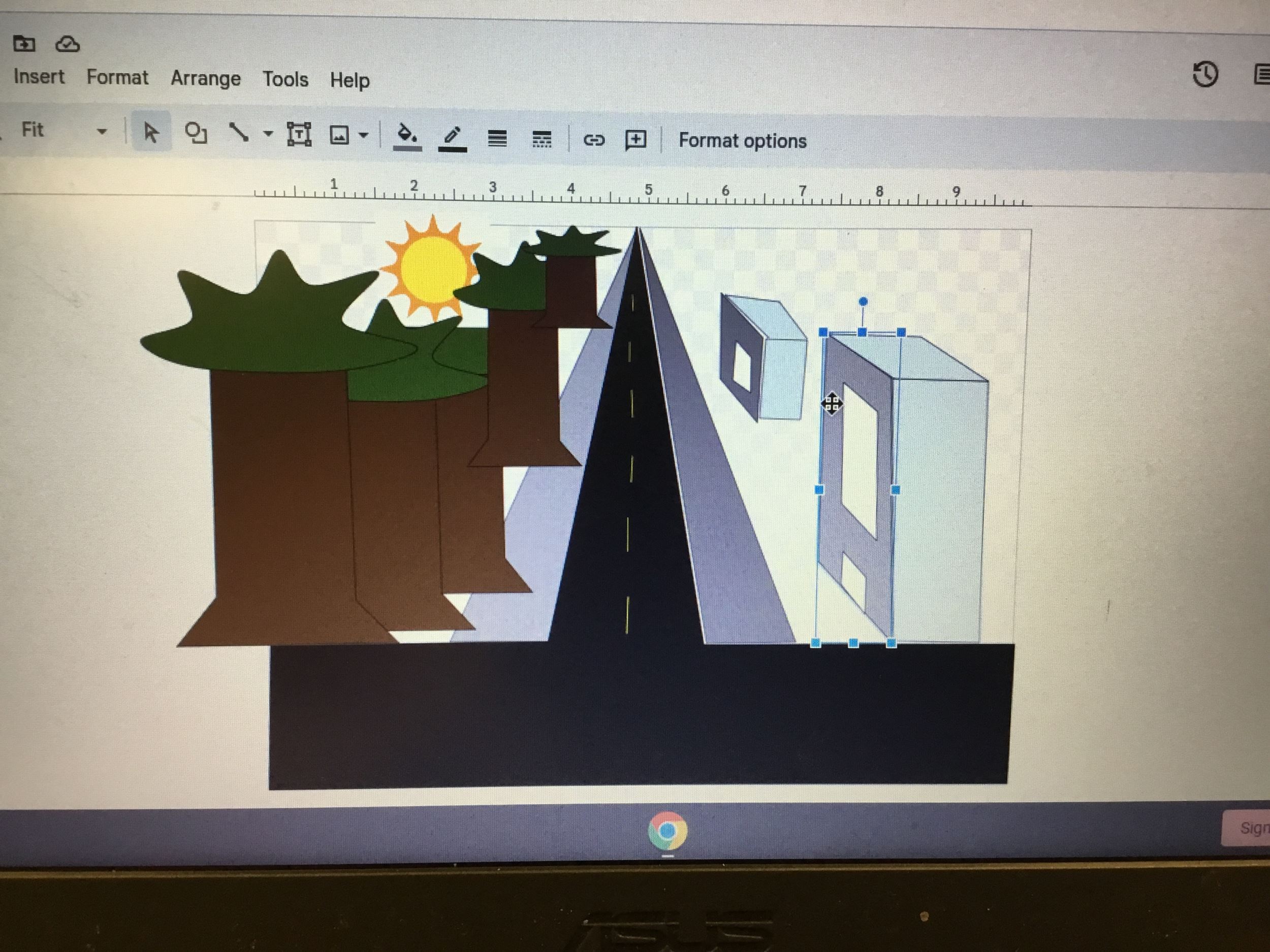Select the Line tool

239,133
